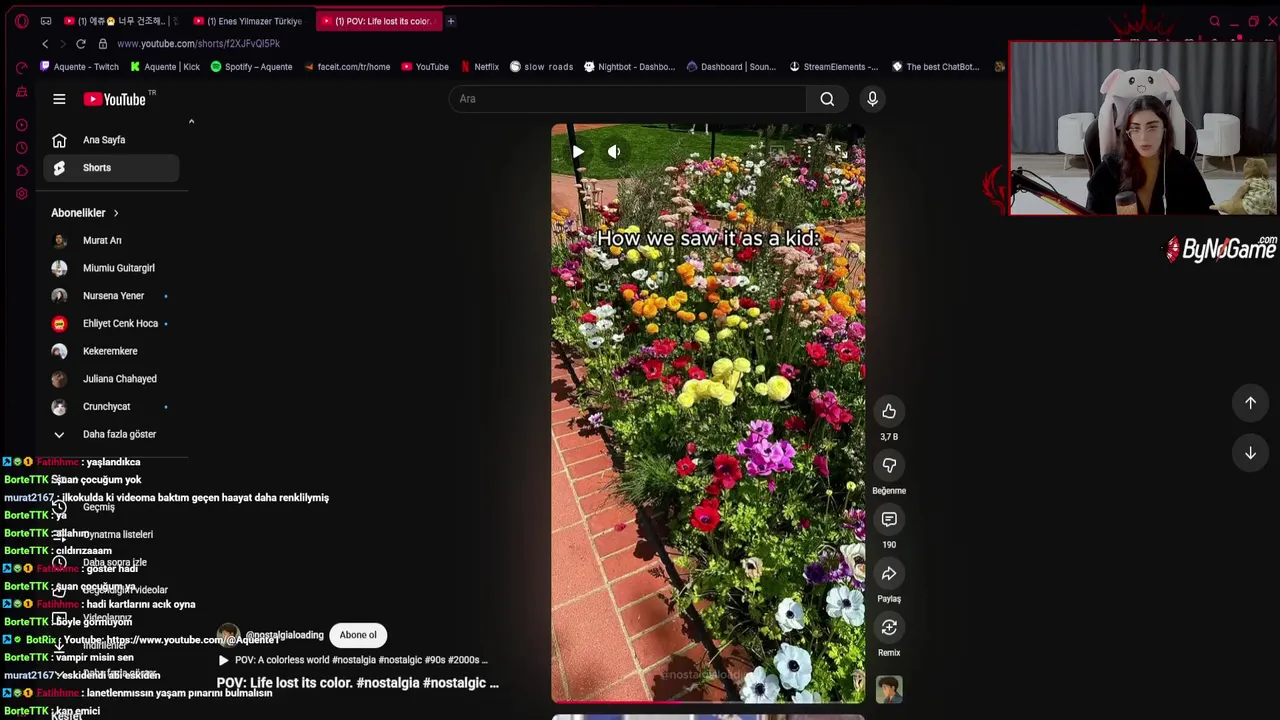Open the YouTube bookmark
The height and width of the screenshot is (720, 1280).
(425, 67)
